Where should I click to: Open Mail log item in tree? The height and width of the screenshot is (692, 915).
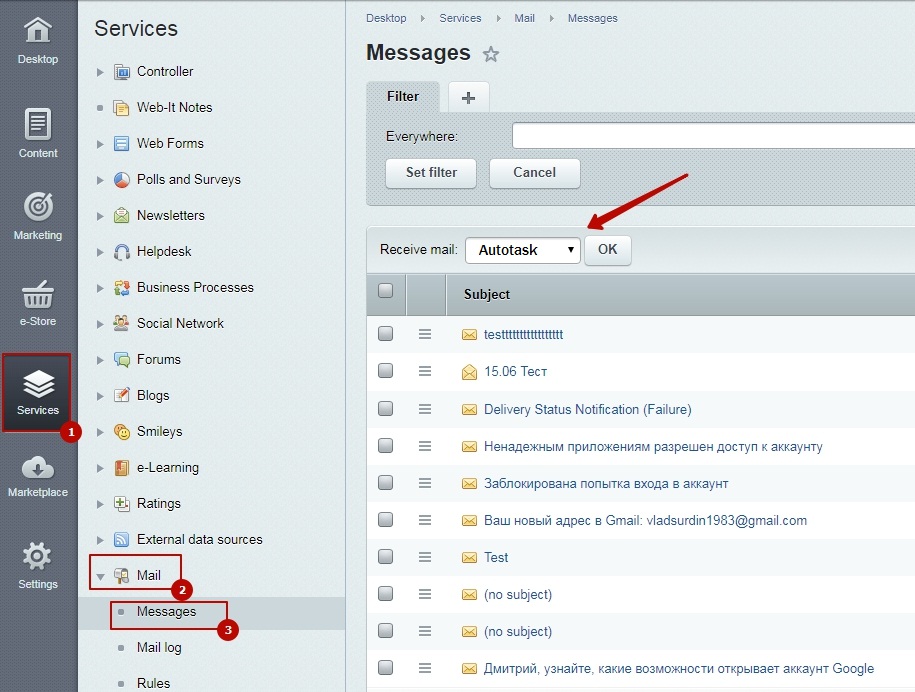click(x=159, y=648)
